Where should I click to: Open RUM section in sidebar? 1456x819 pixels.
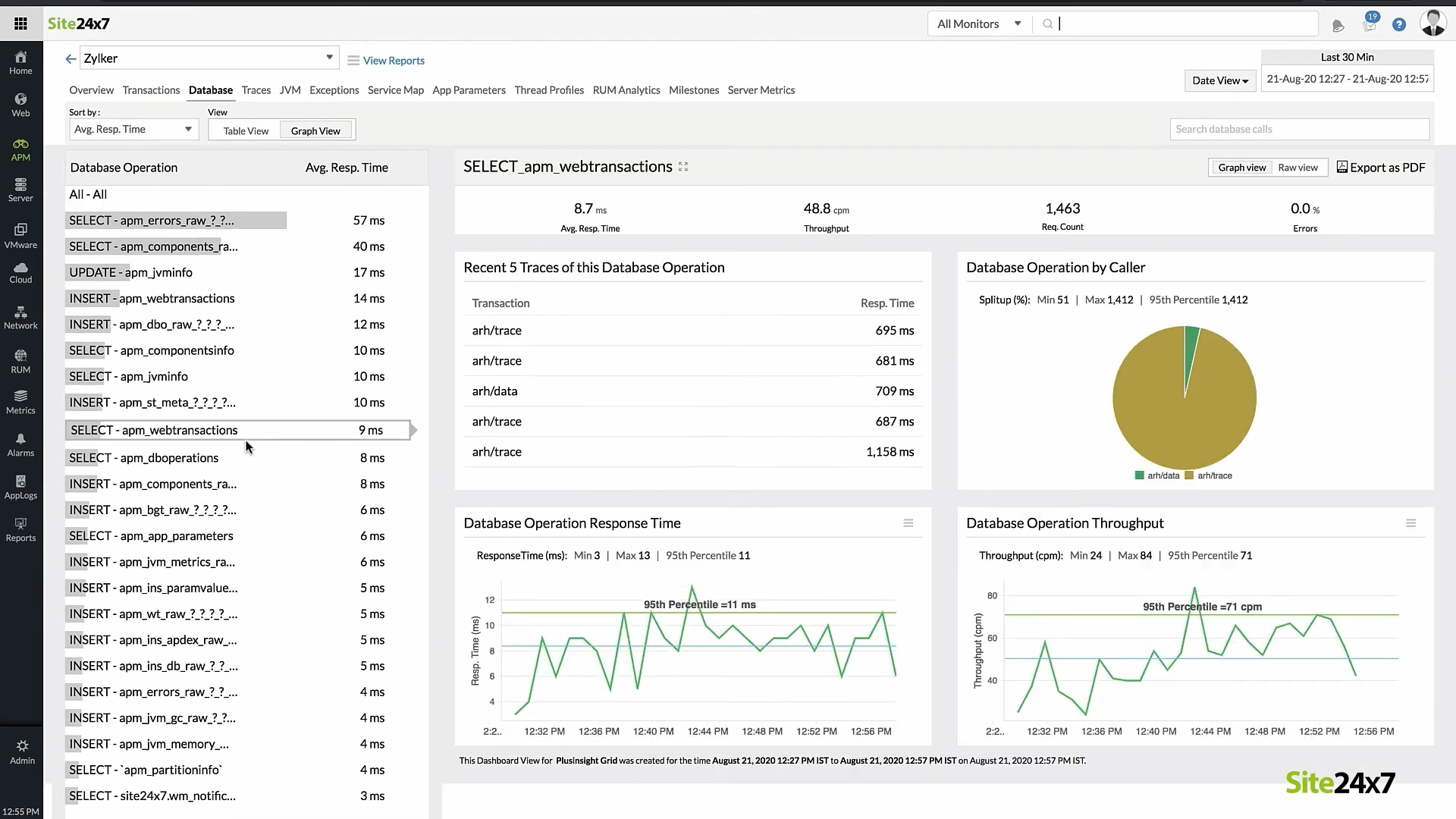tap(20, 362)
